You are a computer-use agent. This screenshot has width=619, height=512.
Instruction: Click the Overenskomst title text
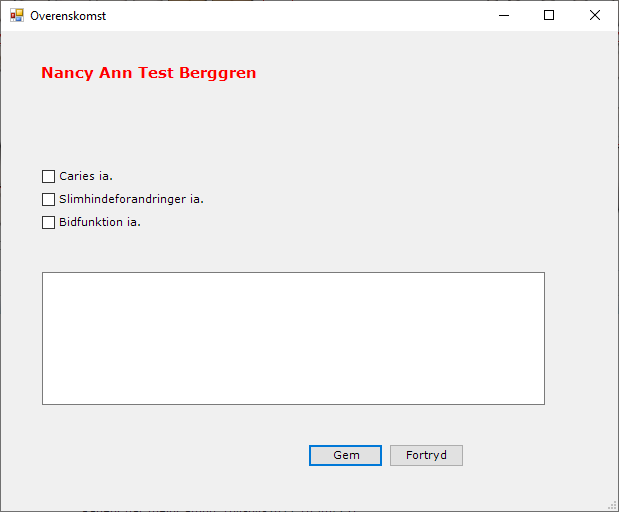(68, 16)
